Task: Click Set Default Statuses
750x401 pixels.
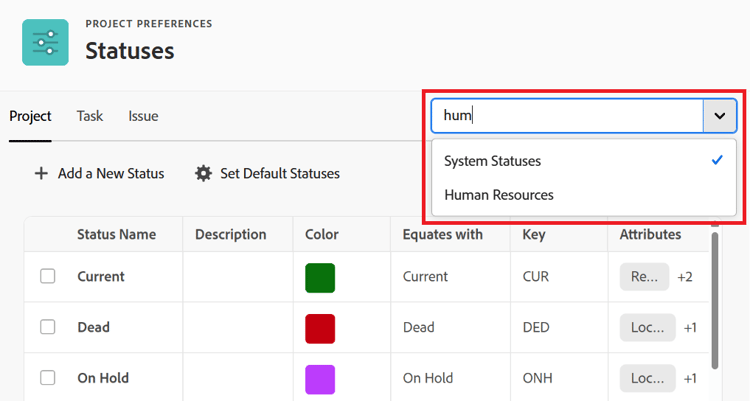Action: click(x=279, y=174)
